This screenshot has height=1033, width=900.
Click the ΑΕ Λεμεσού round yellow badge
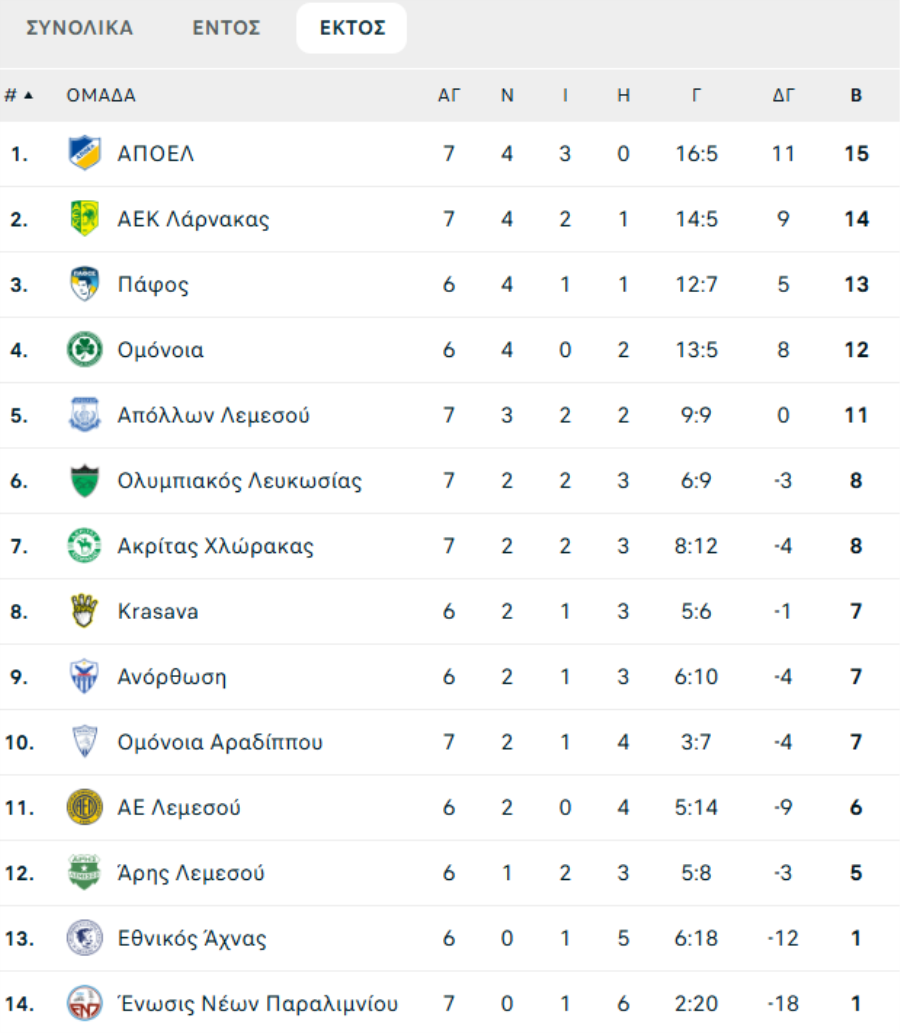(x=84, y=807)
